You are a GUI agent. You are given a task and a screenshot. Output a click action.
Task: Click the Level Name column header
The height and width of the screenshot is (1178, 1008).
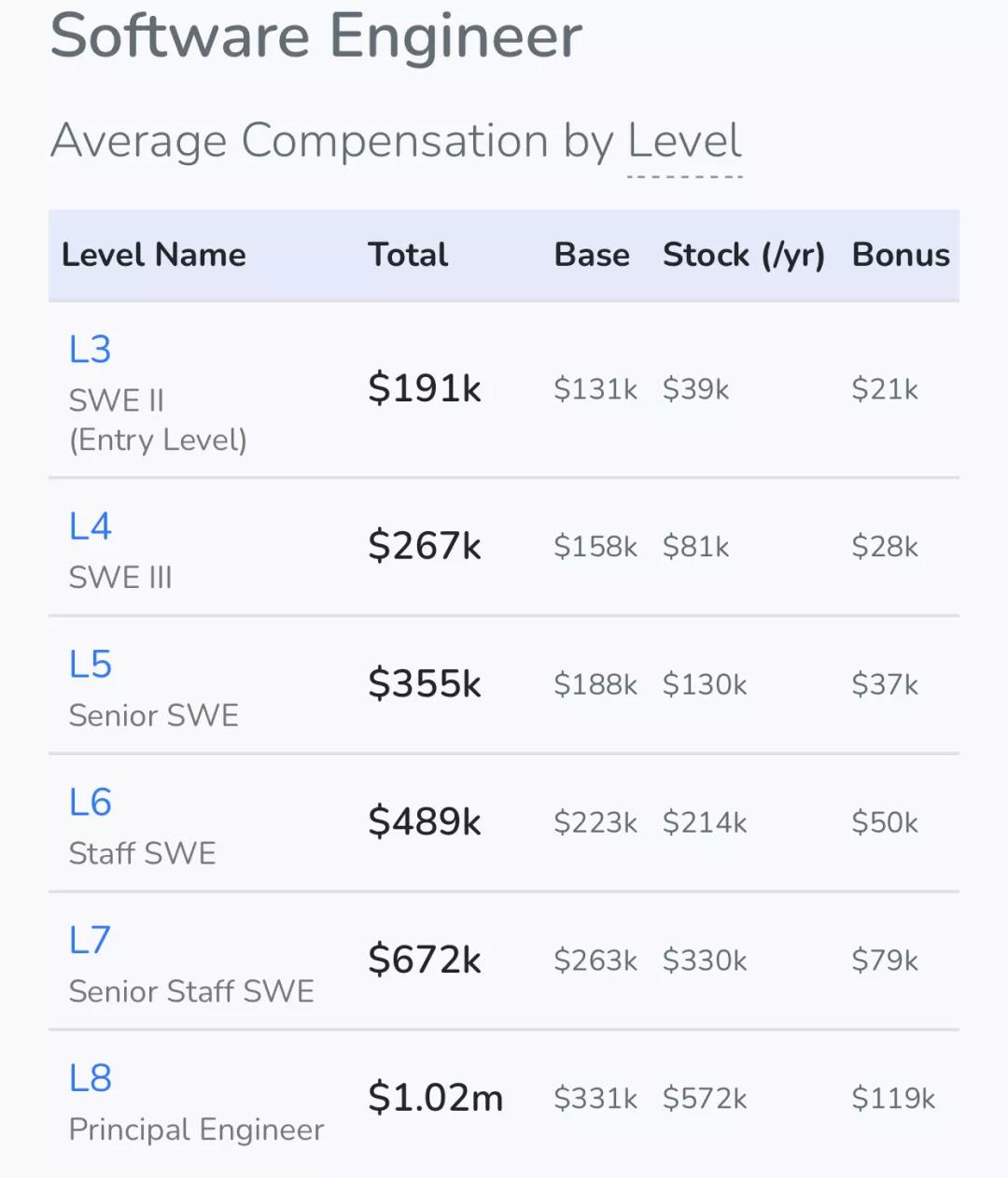[154, 255]
